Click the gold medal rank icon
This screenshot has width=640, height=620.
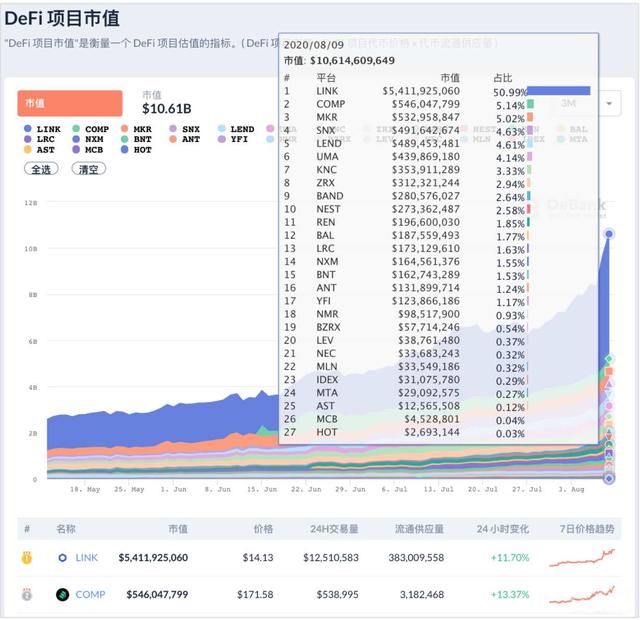point(27,558)
